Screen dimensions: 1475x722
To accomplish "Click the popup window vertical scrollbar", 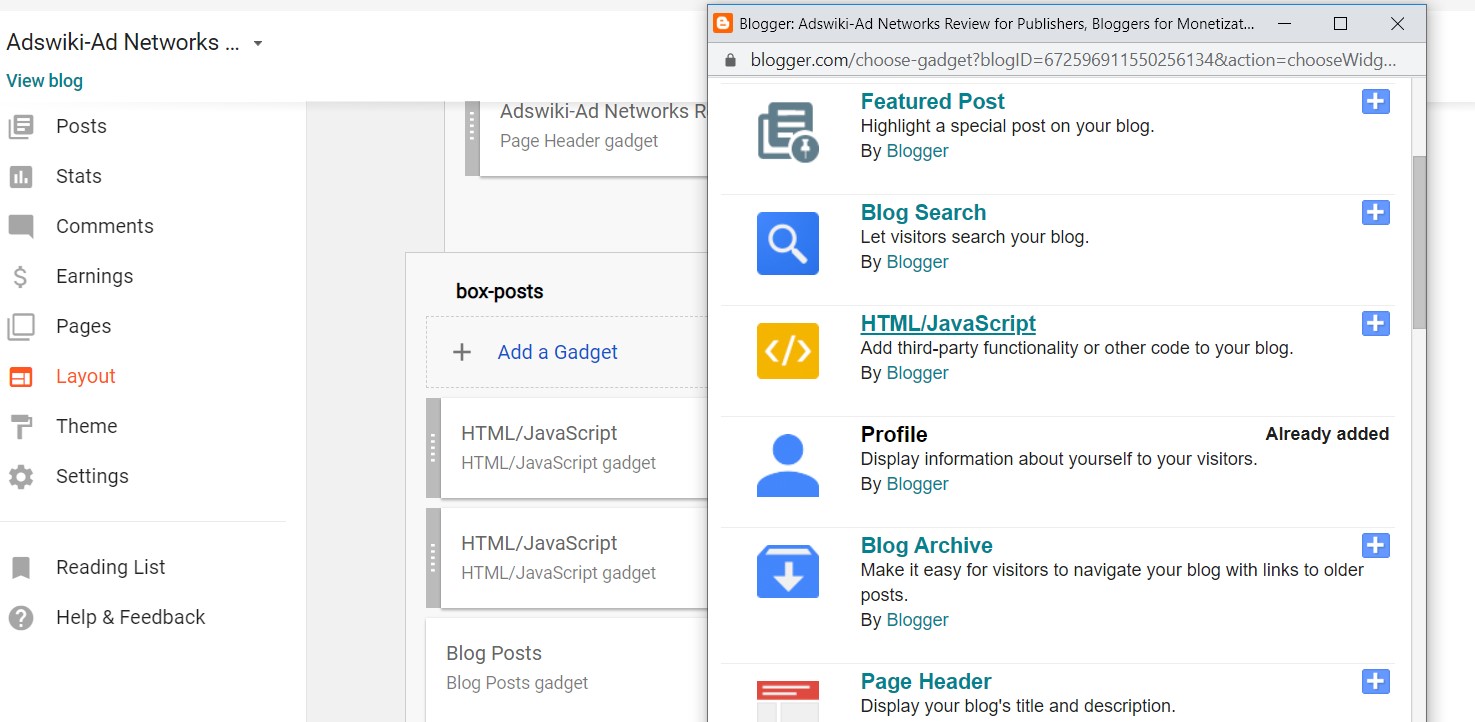I will [1419, 242].
